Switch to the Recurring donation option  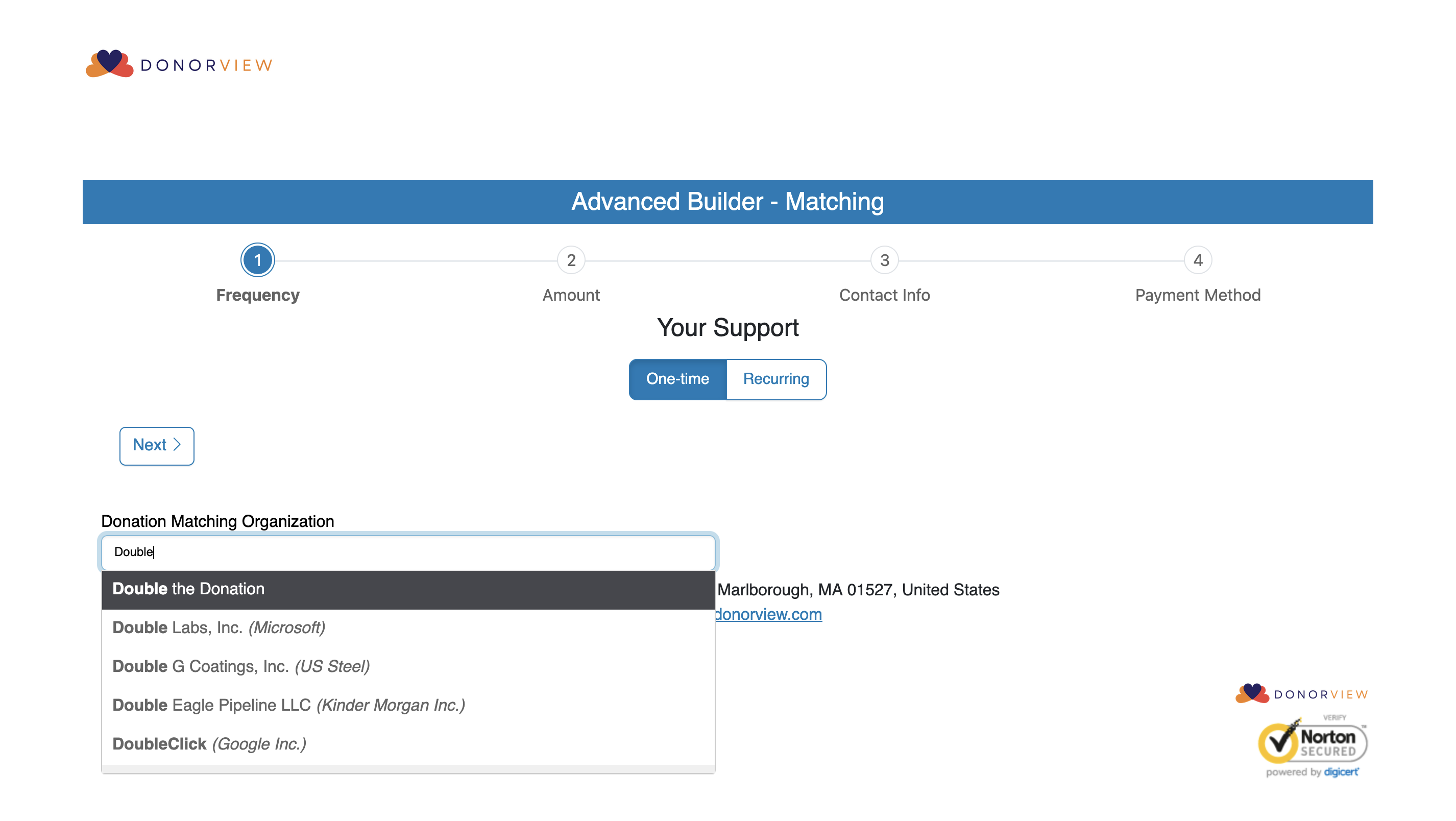(775, 379)
